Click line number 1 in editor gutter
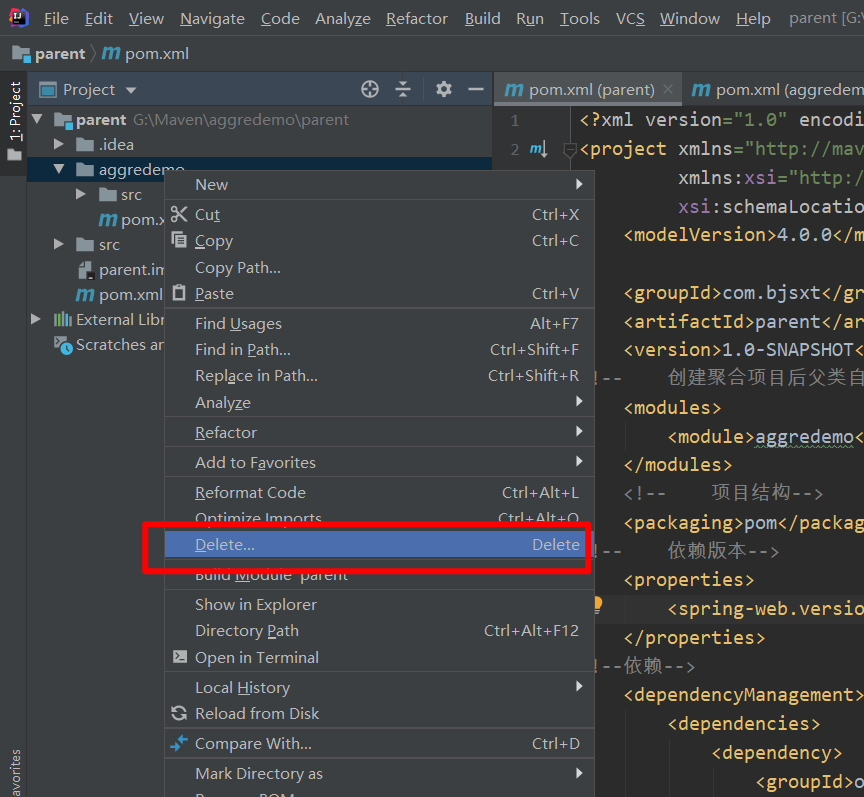Screen dimensions: 864x797 click(514, 120)
